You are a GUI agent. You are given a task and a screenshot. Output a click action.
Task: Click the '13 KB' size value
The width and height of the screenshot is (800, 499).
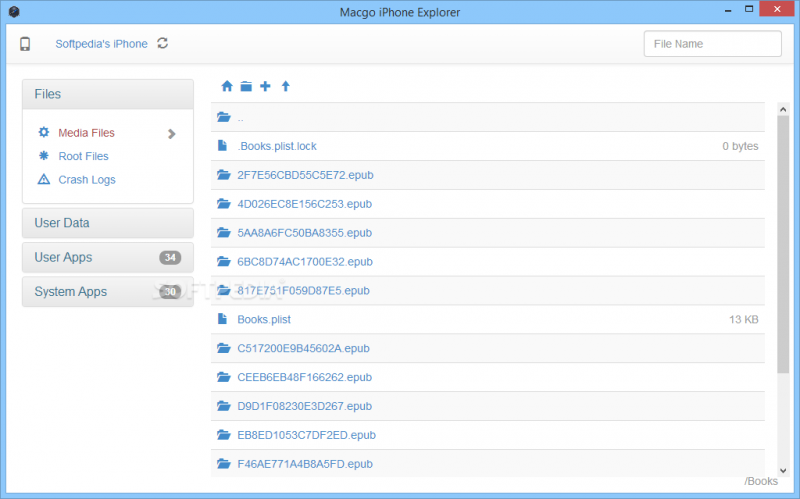(x=744, y=319)
